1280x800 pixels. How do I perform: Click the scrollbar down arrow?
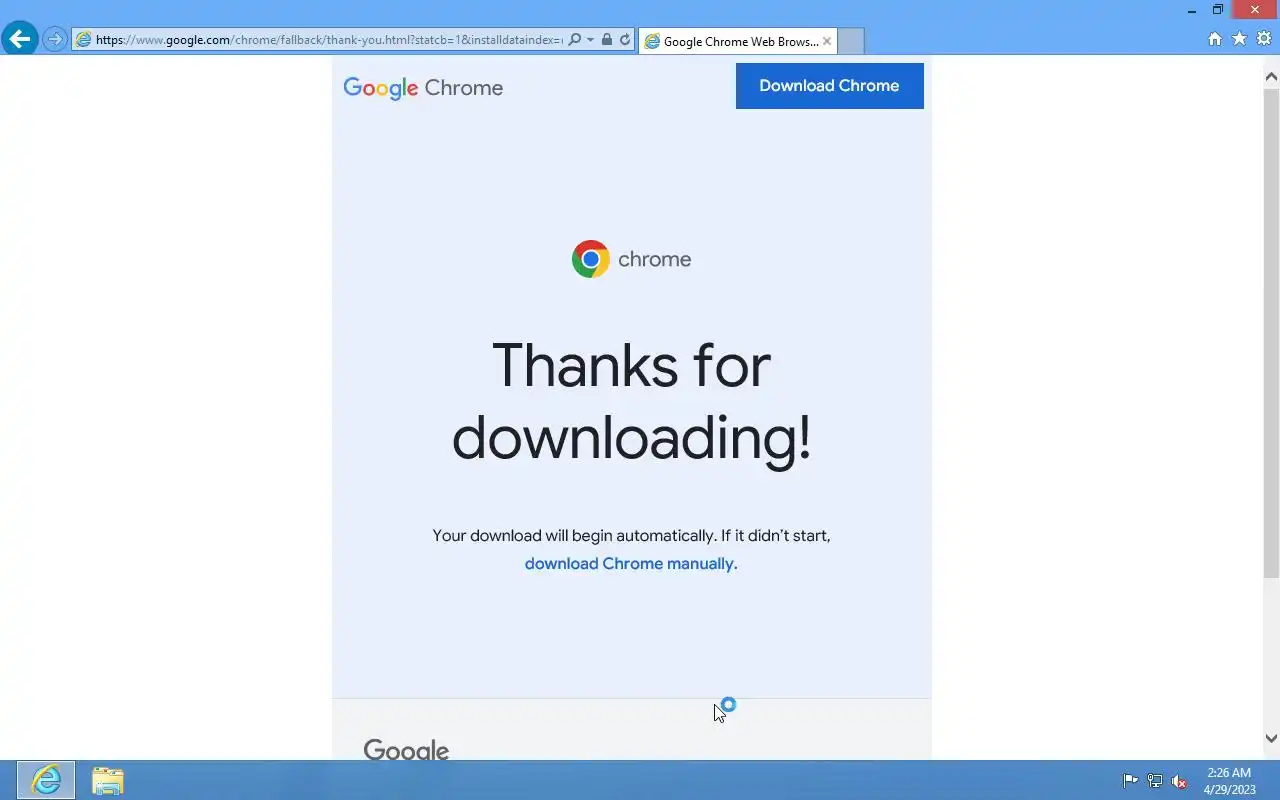1271,739
